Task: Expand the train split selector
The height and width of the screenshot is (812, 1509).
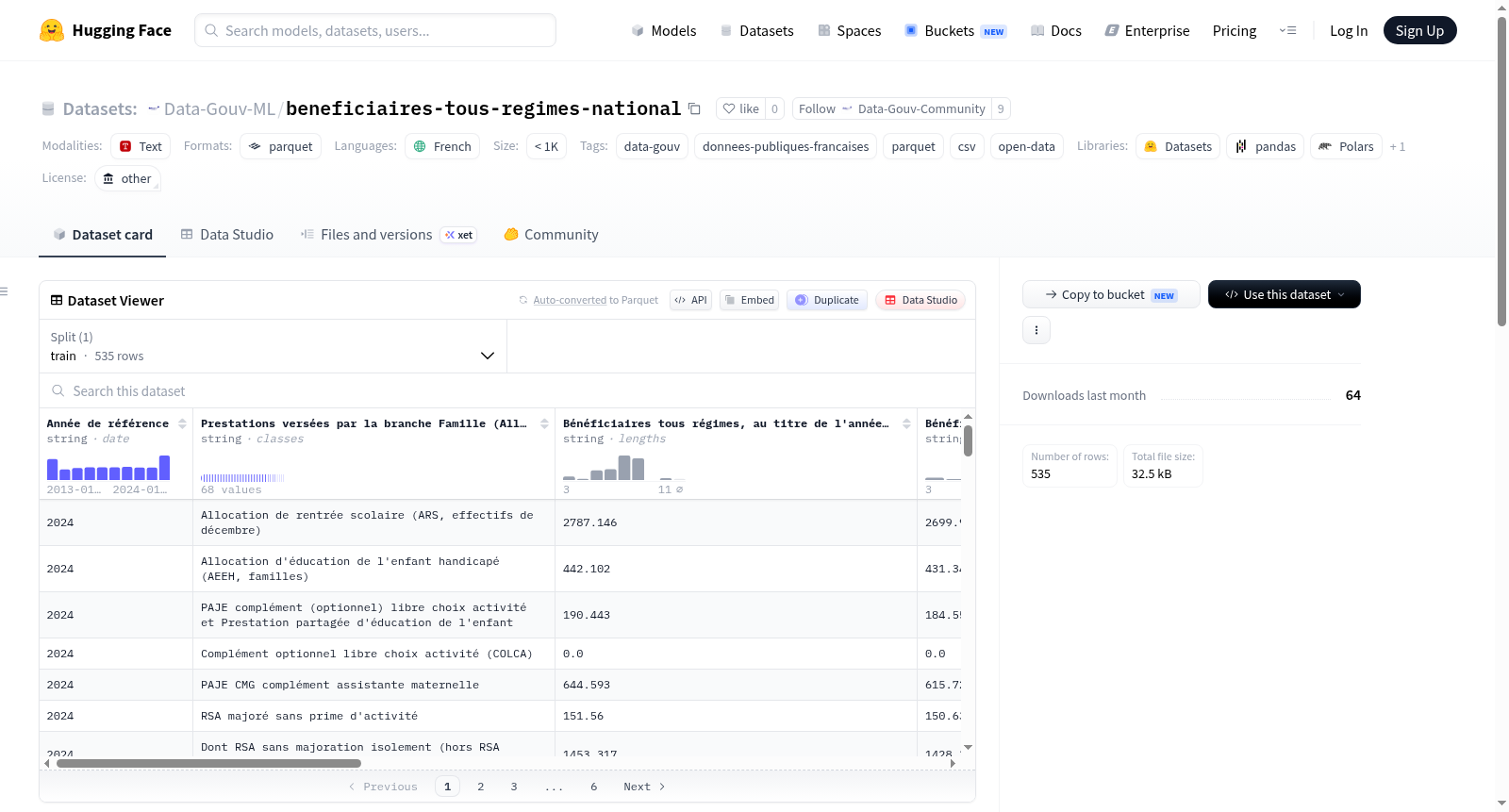Action: click(x=273, y=346)
